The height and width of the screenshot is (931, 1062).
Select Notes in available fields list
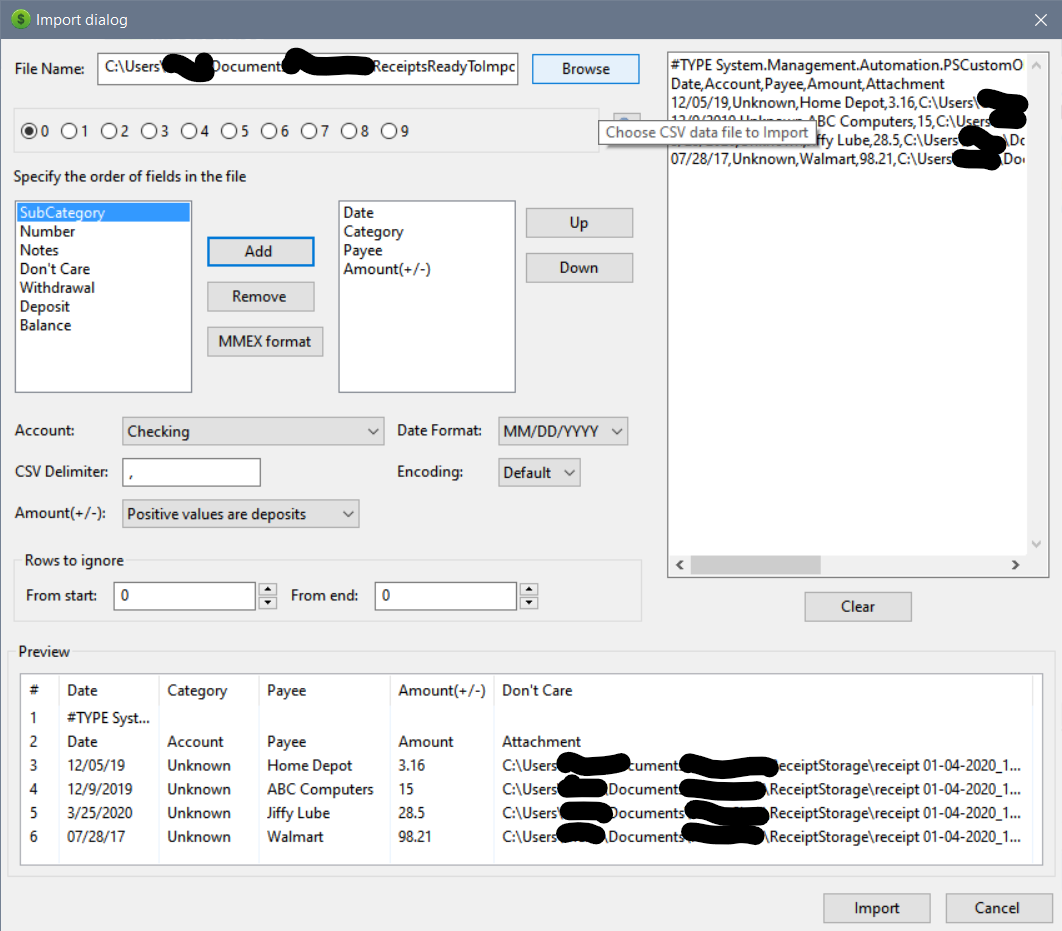tap(103, 251)
